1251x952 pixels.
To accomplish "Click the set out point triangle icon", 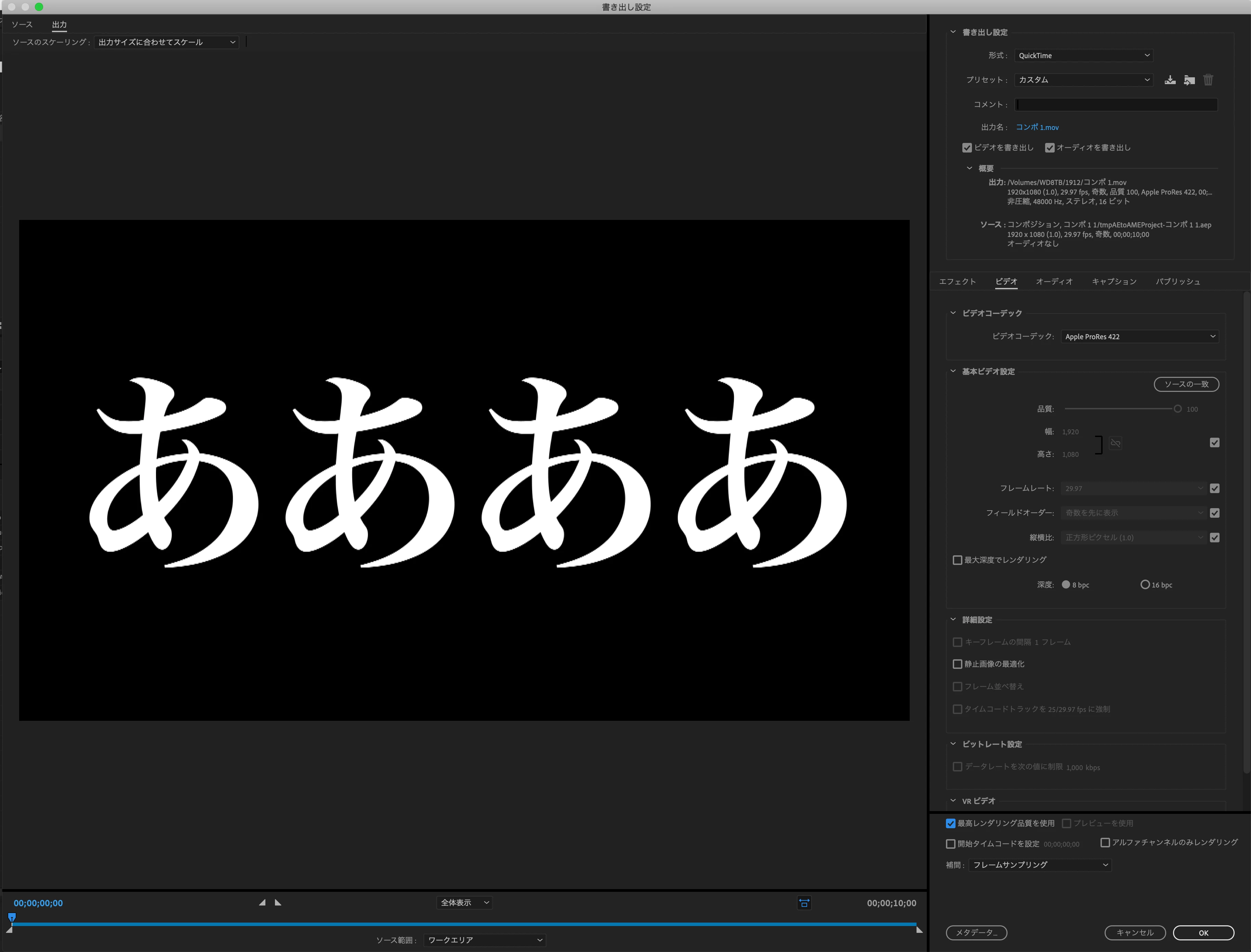I will coord(278,903).
